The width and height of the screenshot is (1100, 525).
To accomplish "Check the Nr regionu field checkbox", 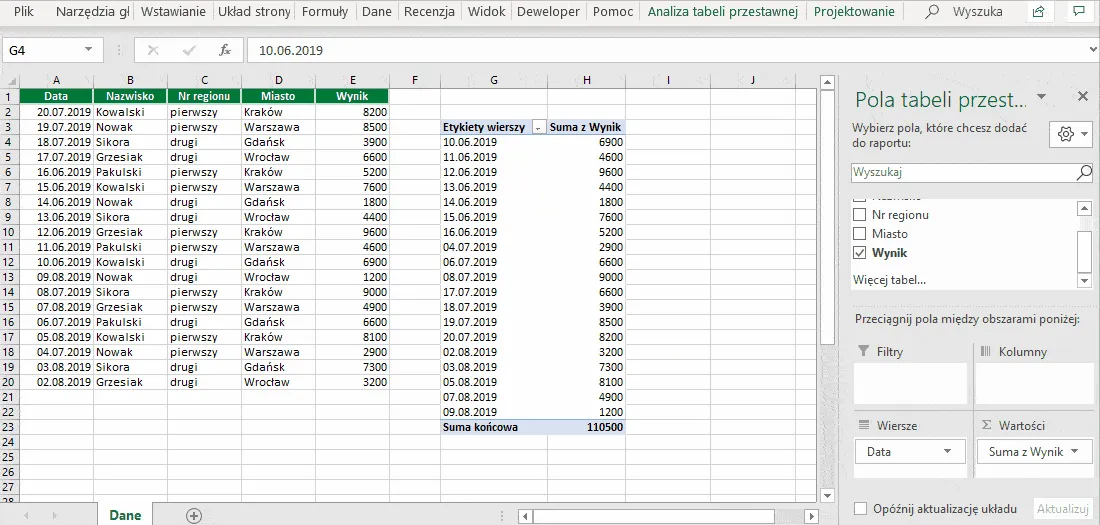I will pos(859,215).
